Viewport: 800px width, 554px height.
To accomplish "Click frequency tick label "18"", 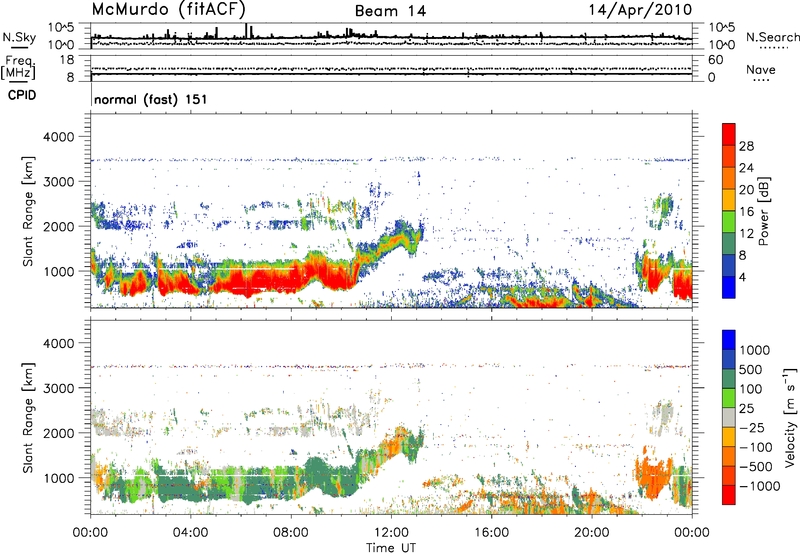I will click(x=67, y=60).
